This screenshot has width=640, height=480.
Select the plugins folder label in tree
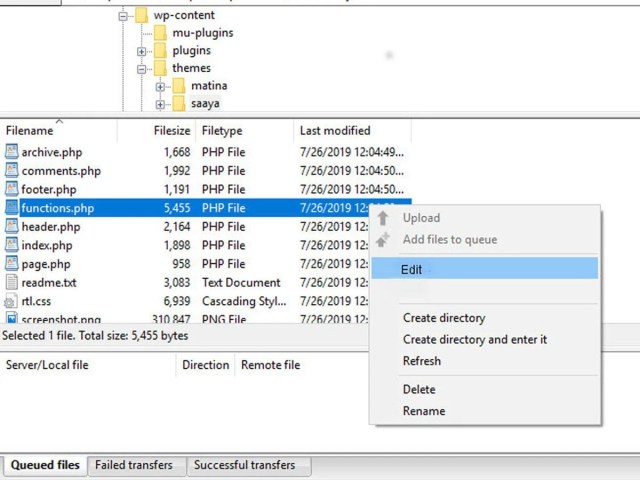click(x=191, y=51)
